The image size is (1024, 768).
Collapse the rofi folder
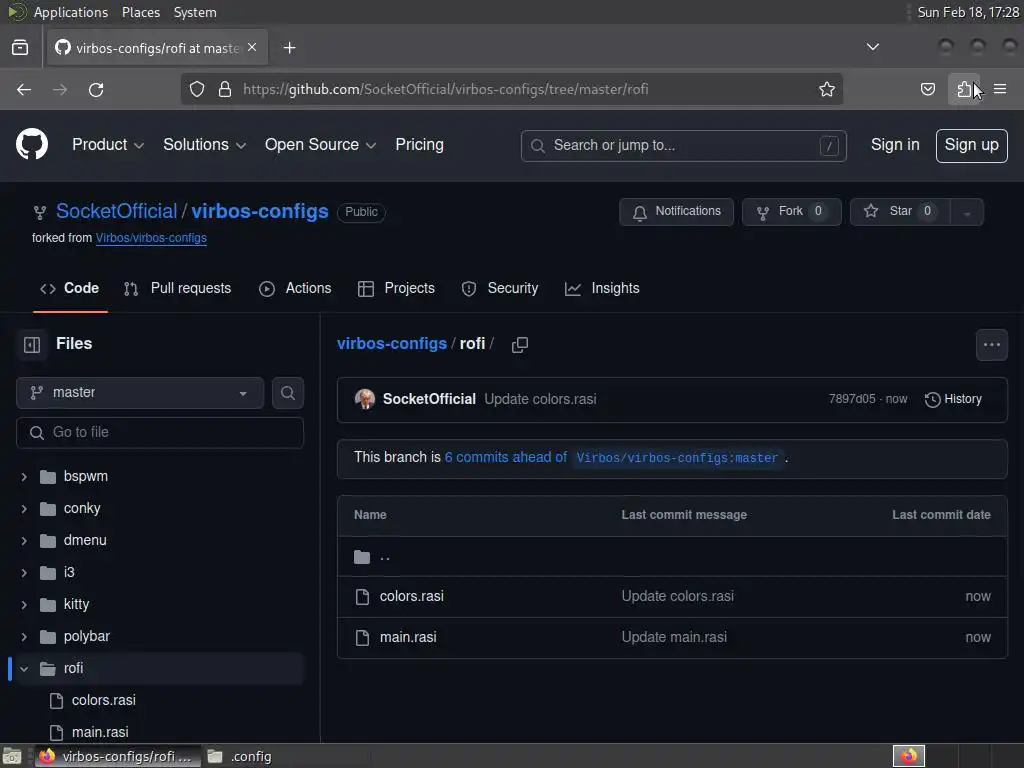[24, 669]
